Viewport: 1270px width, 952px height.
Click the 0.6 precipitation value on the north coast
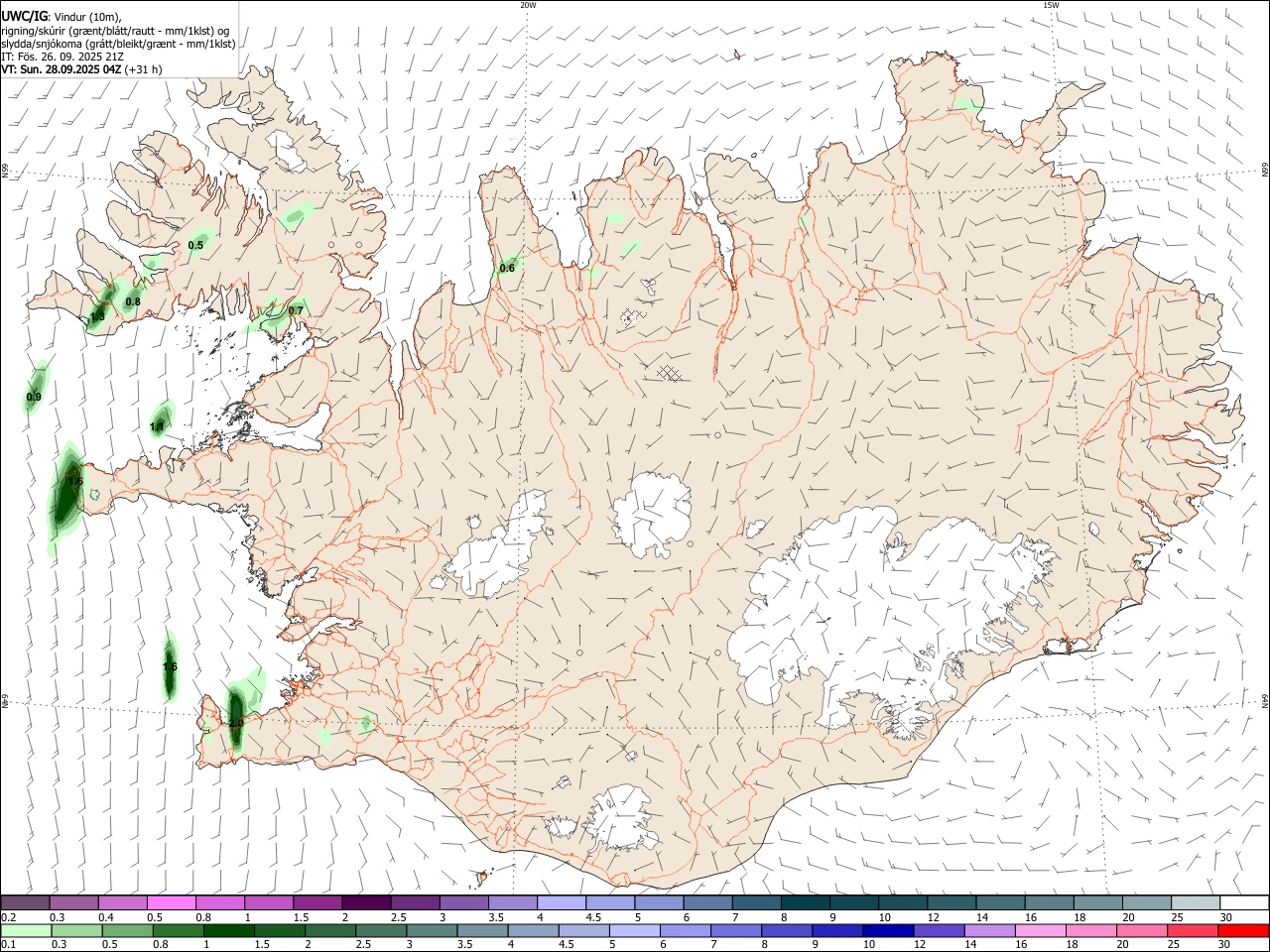pos(507,268)
